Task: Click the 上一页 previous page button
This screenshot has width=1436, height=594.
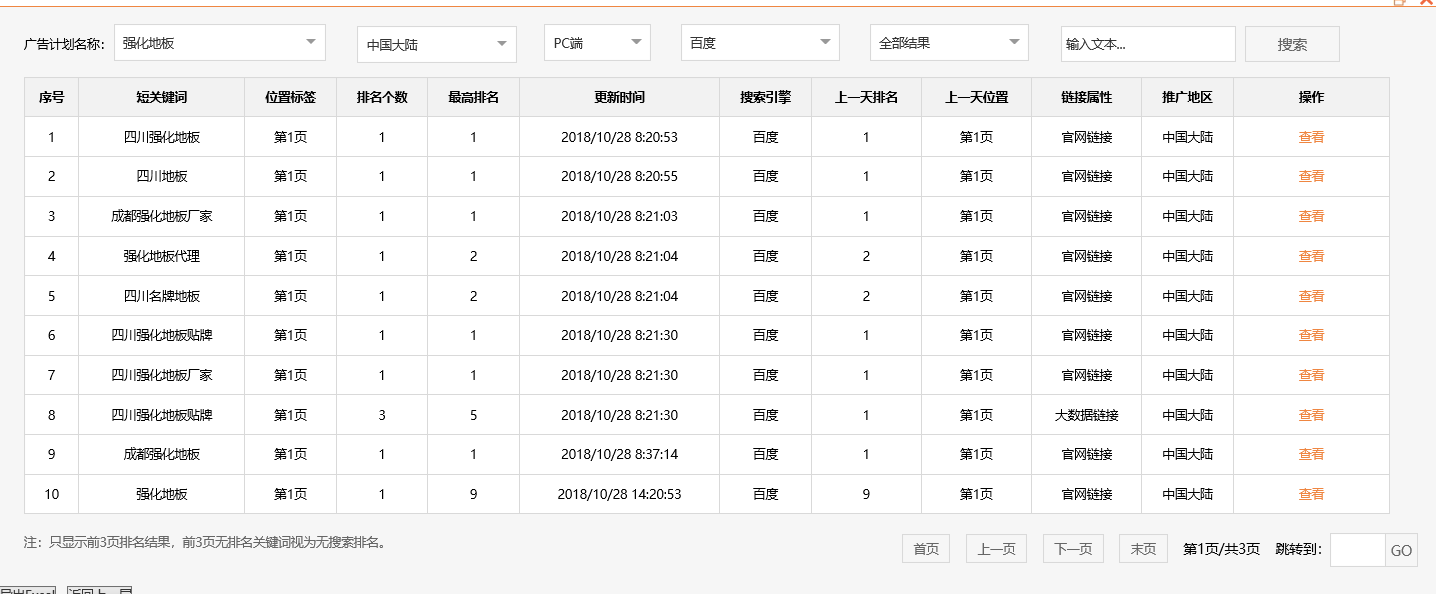Action: (995, 548)
